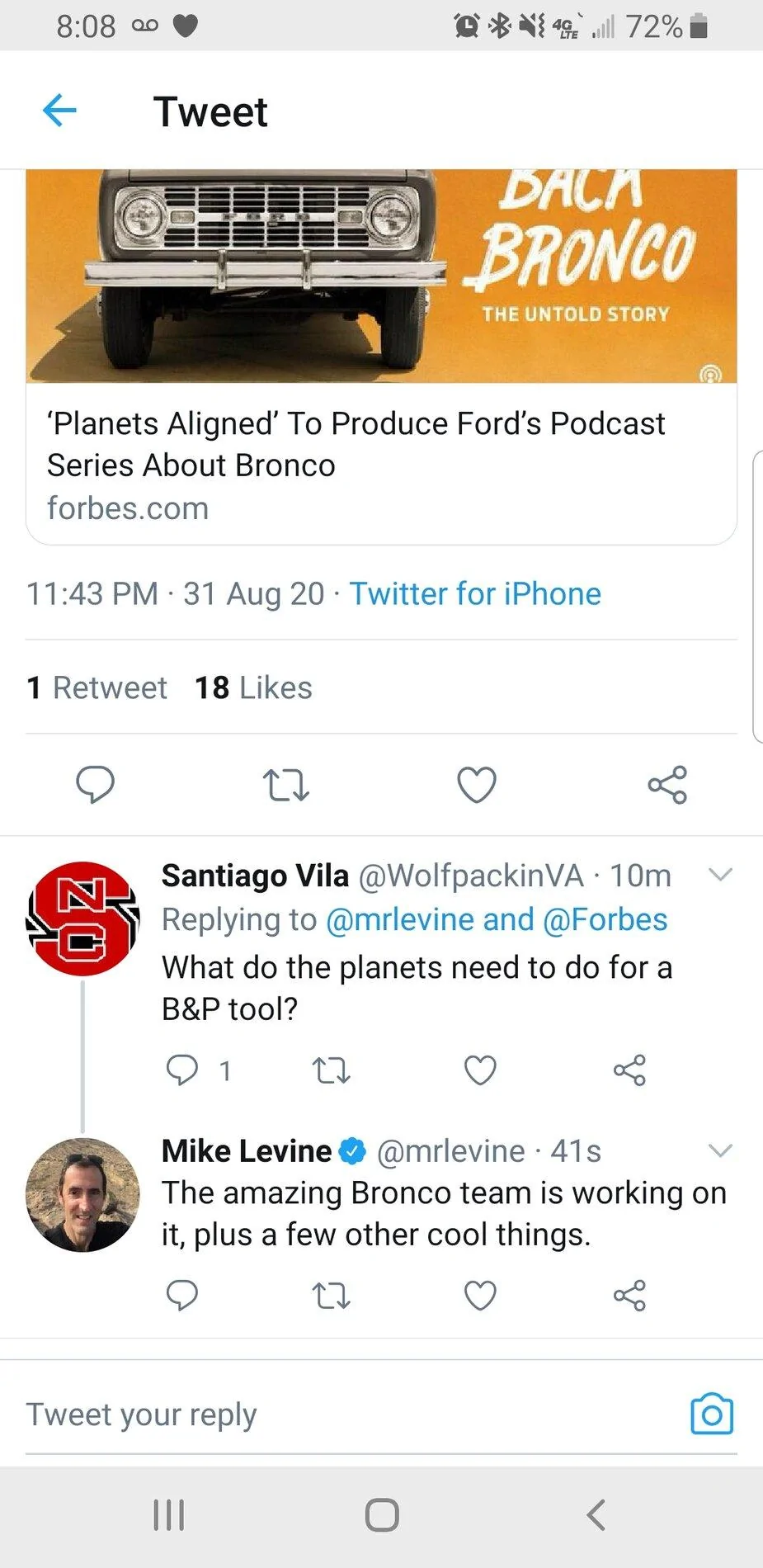
Task: Reply to the main tweet
Action: click(96, 784)
